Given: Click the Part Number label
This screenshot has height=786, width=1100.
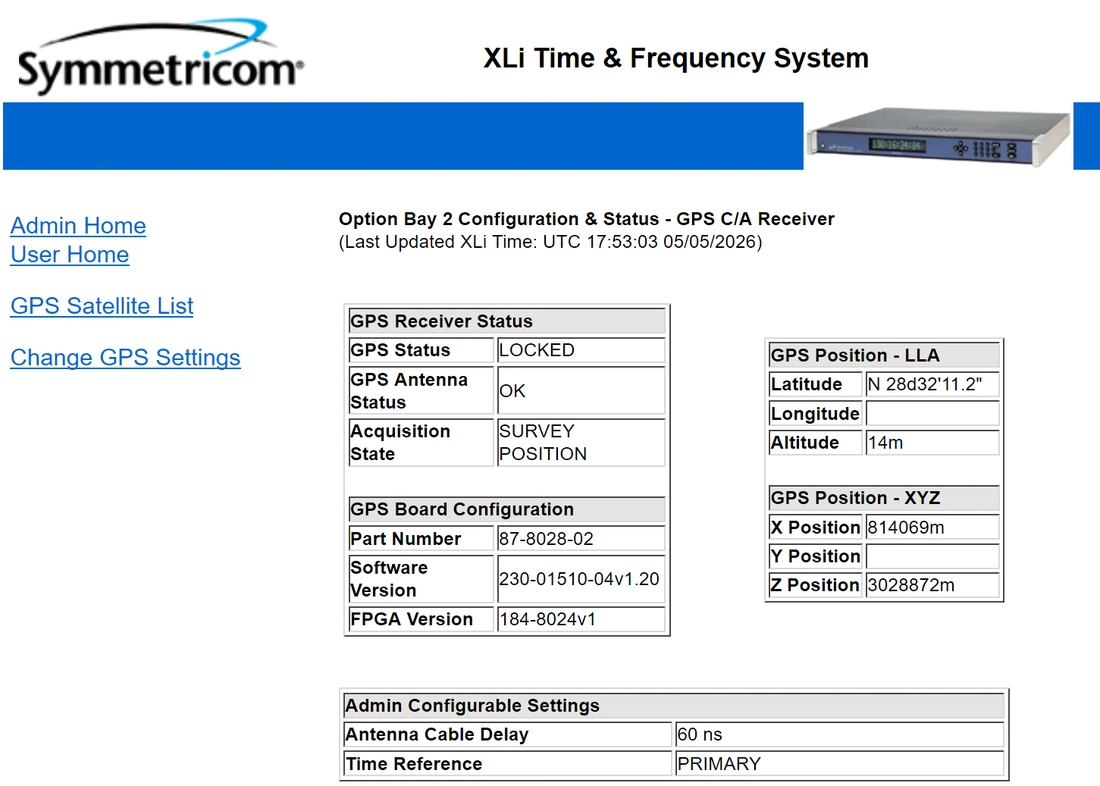Looking at the screenshot, I should click(x=405, y=539).
